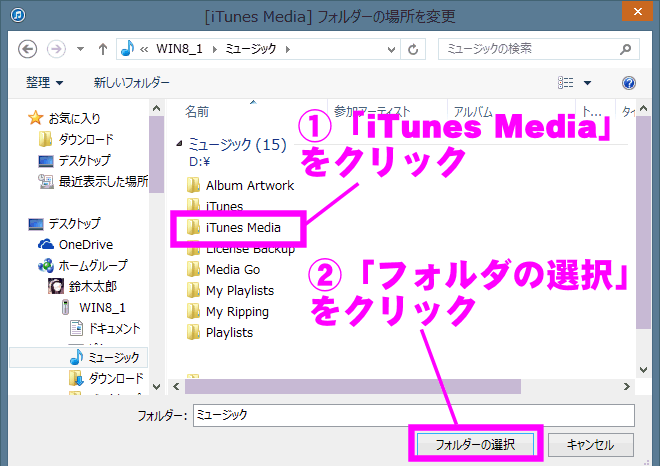
Task: Collapse the ミュージック (15) group
Action: 180,145
